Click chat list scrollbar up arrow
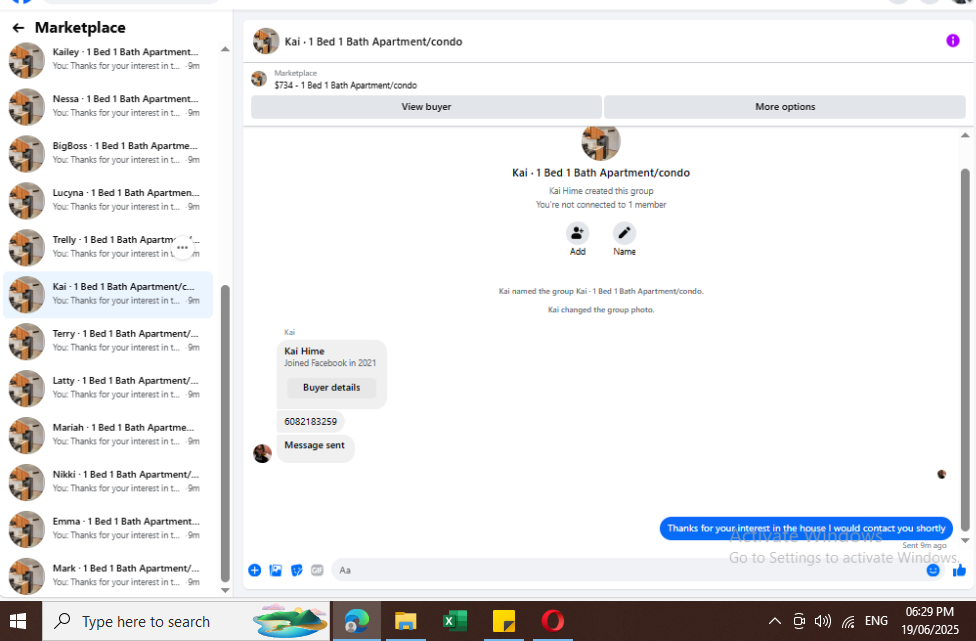 [225, 49]
